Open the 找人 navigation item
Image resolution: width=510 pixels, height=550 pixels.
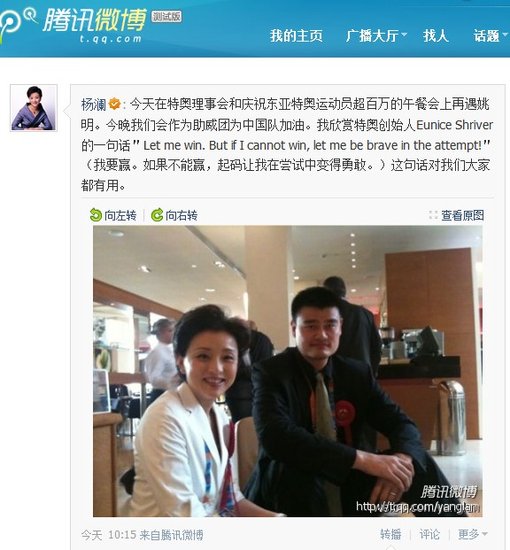click(x=435, y=36)
